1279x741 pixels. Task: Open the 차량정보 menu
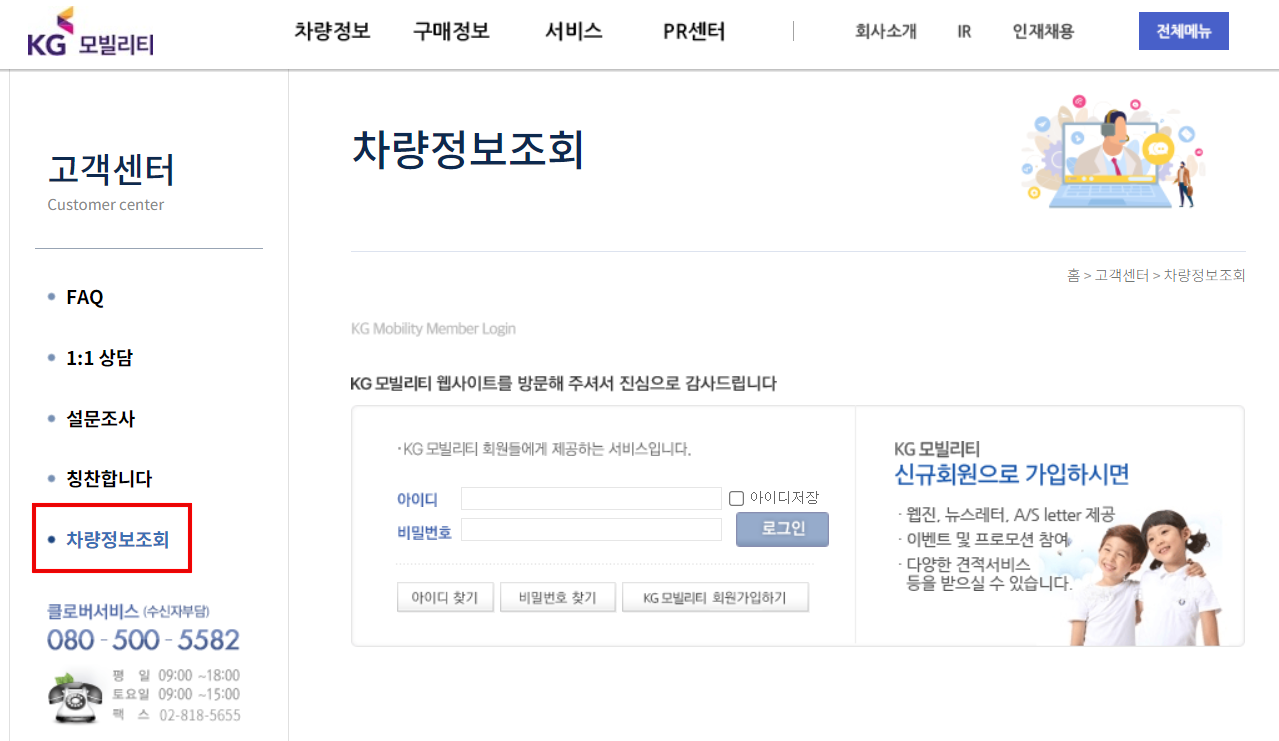332,31
